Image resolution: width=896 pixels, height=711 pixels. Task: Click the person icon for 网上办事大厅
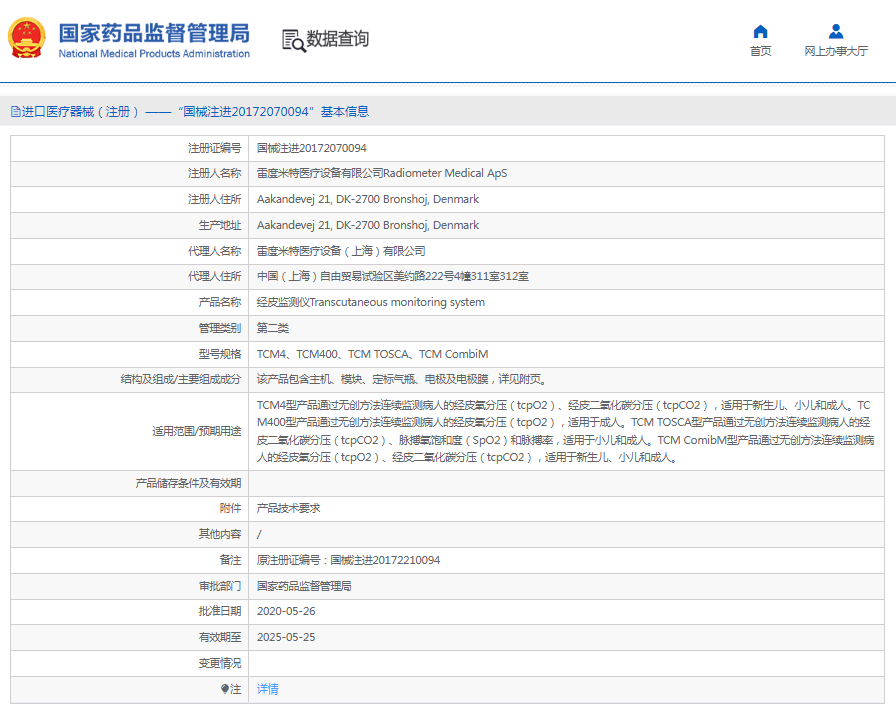pyautogui.click(x=836, y=31)
